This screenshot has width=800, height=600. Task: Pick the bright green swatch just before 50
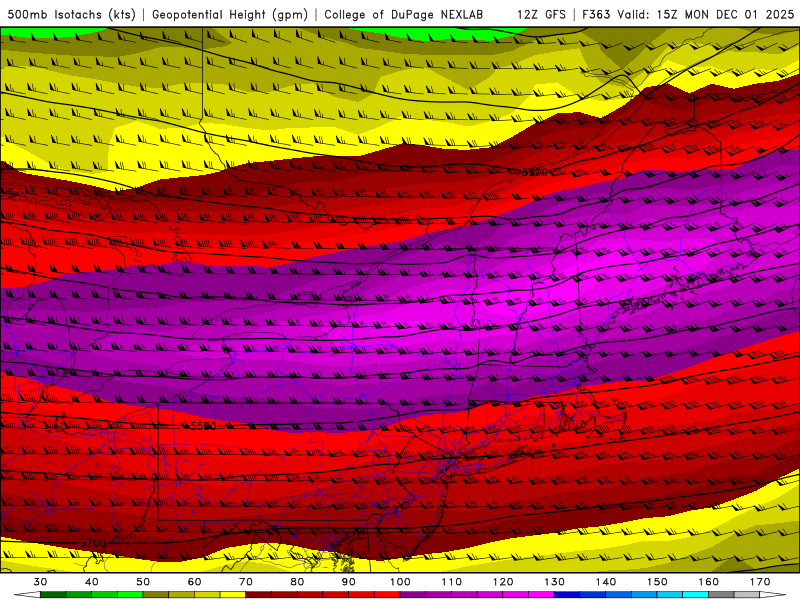(x=130, y=595)
